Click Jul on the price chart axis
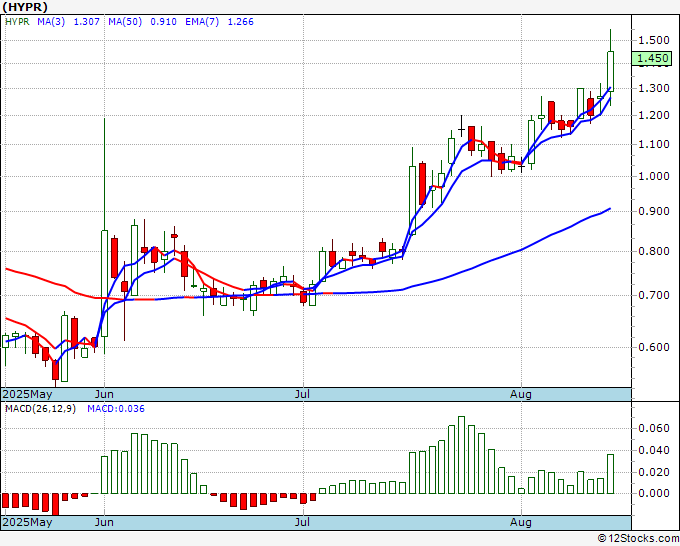Screen dimensions: 680x546 (x=302, y=394)
